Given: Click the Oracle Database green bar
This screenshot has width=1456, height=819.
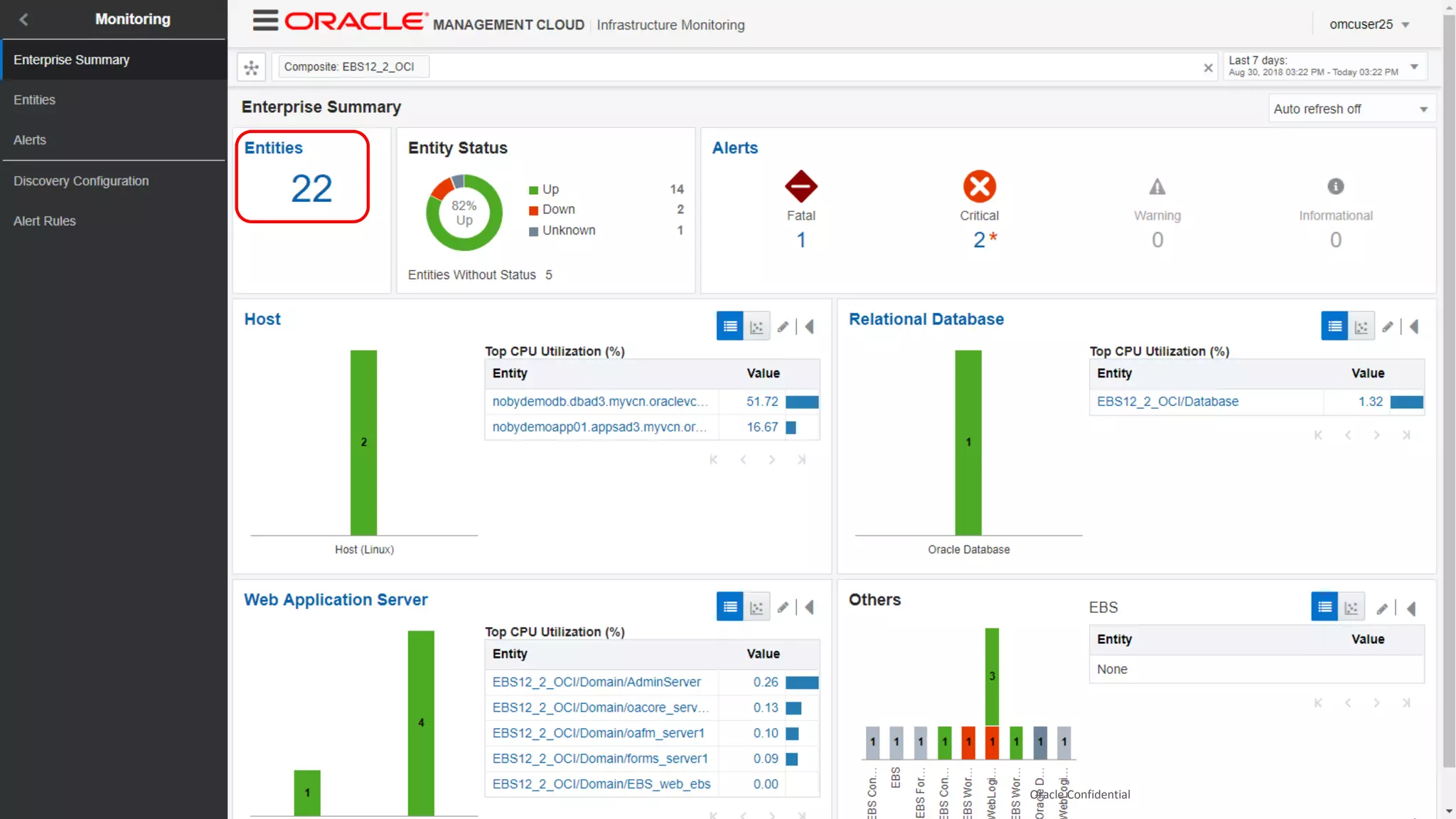Looking at the screenshot, I should pos(968,442).
